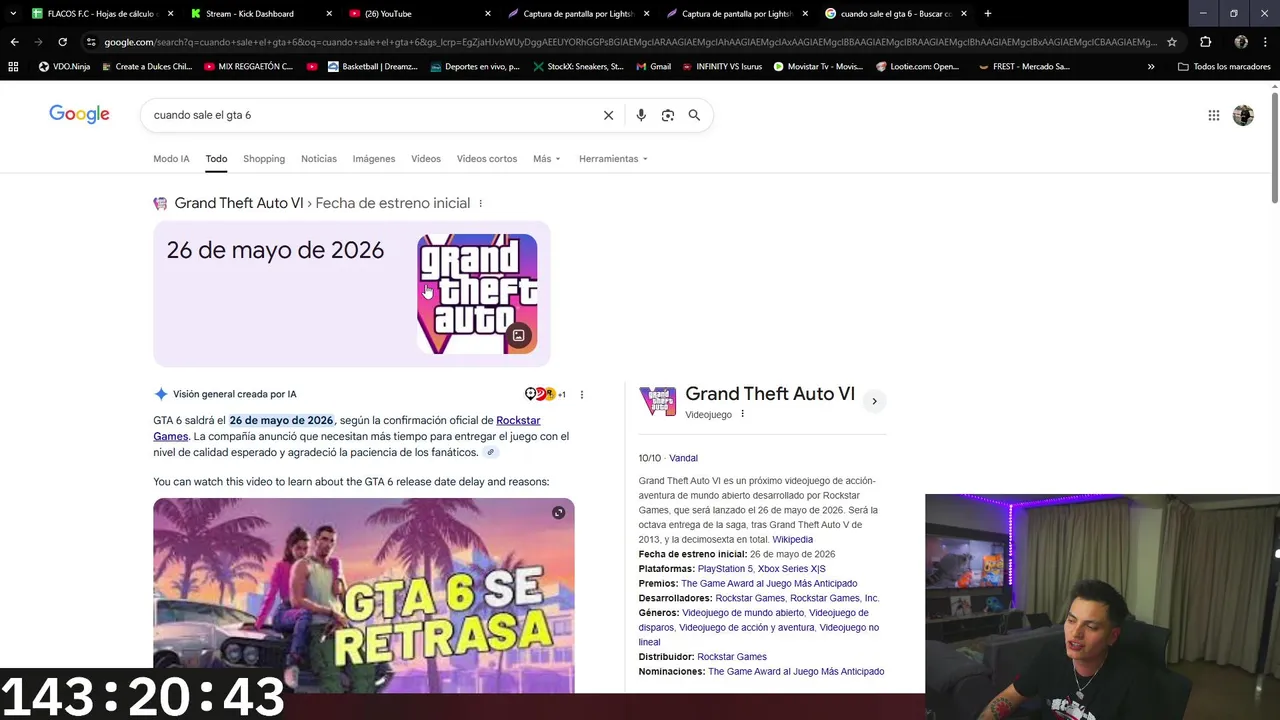Expand the Herramientas dropdown
Viewport: 1280px width, 720px height.
[x=613, y=159]
